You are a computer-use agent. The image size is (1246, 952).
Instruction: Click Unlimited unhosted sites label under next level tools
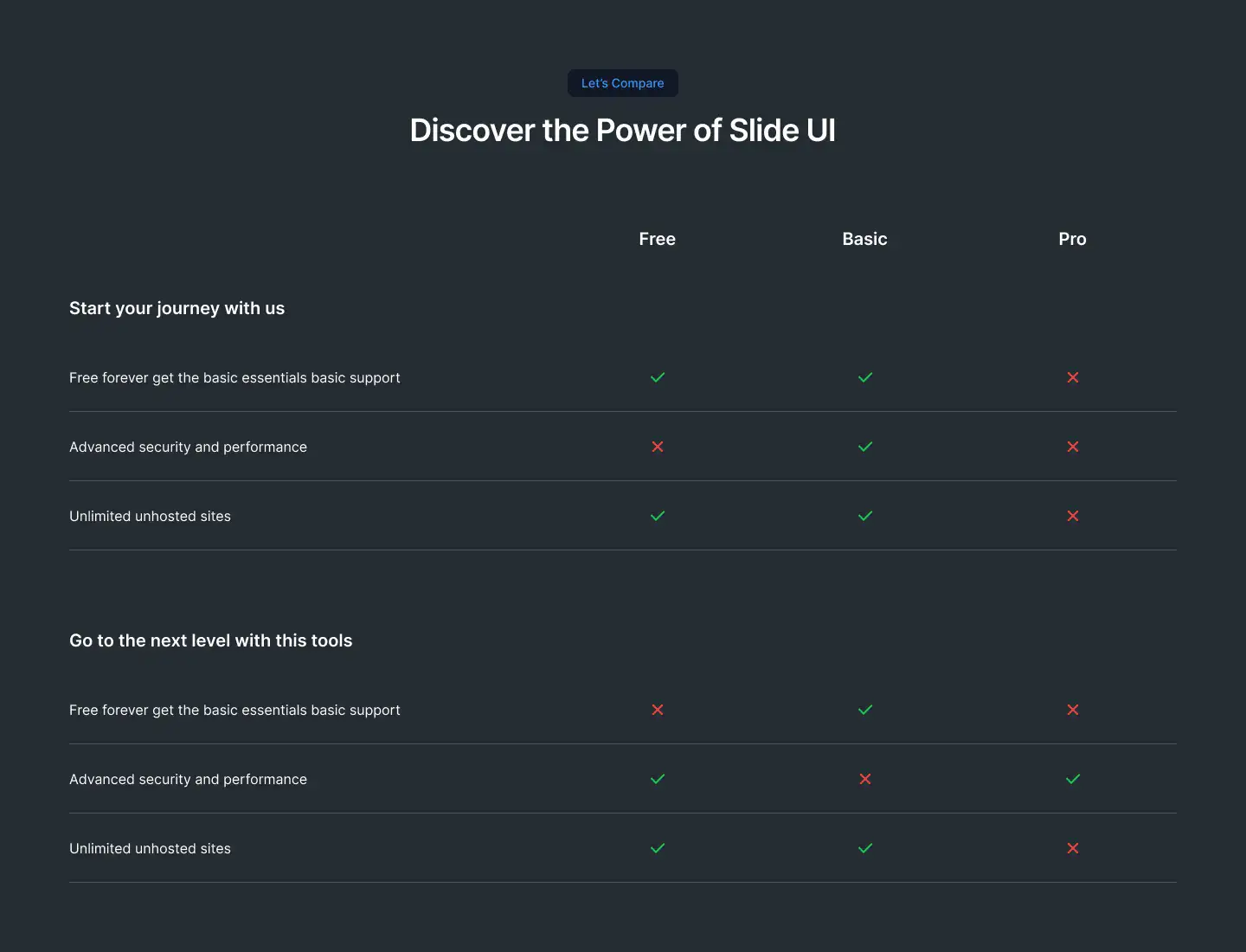150,848
